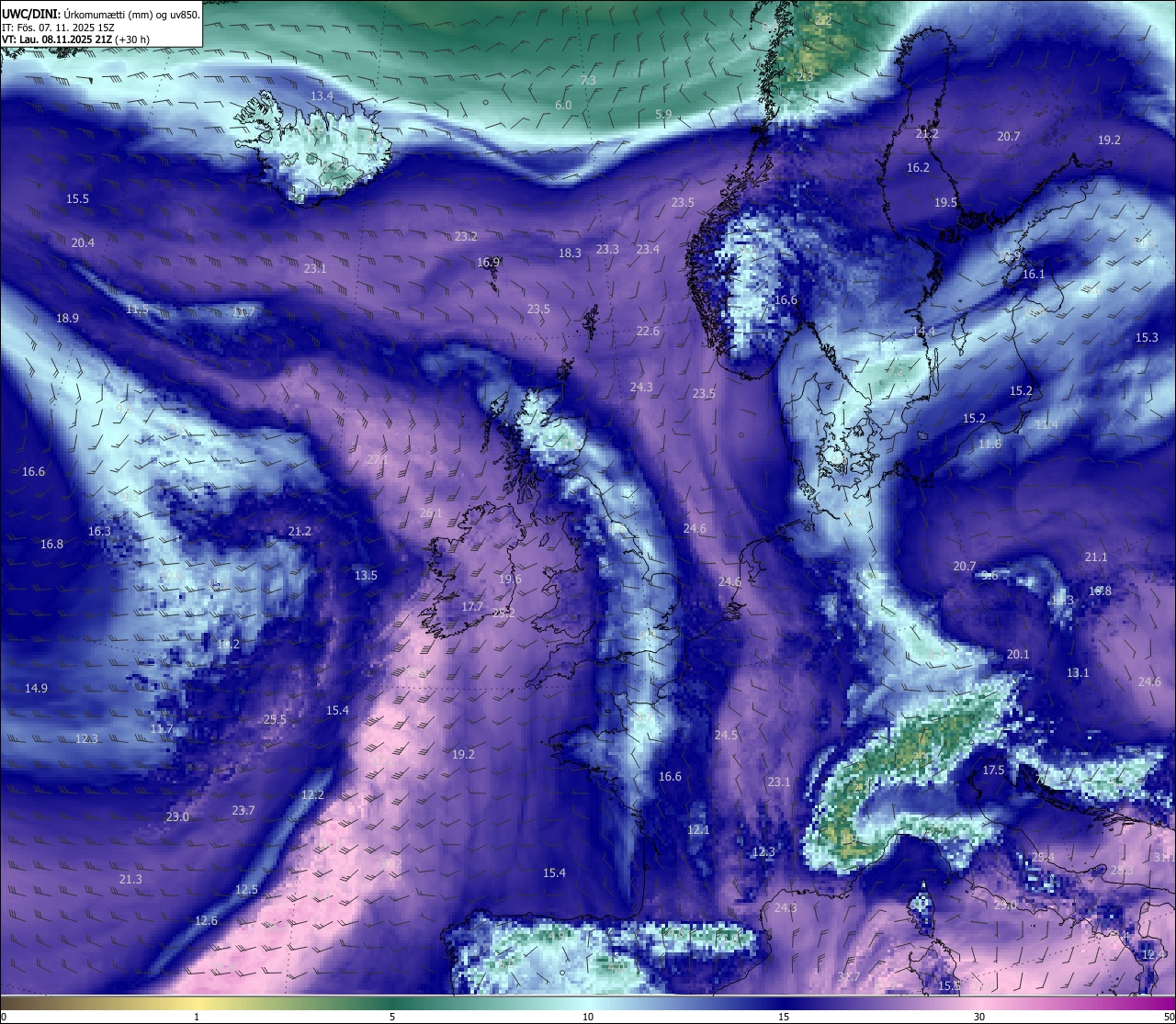Image resolution: width=1176 pixels, height=1024 pixels.
Task: Click the initial time line 'IT: Fös. 07. 11. 2025 15Z'
Action: point(59,28)
